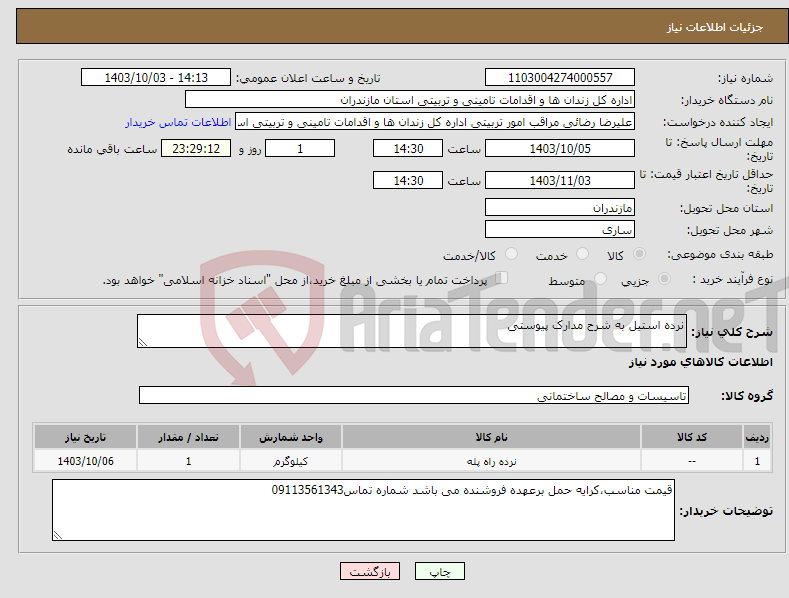
Task: Click the تاریخ نیاز column header
Action: (x=86, y=437)
